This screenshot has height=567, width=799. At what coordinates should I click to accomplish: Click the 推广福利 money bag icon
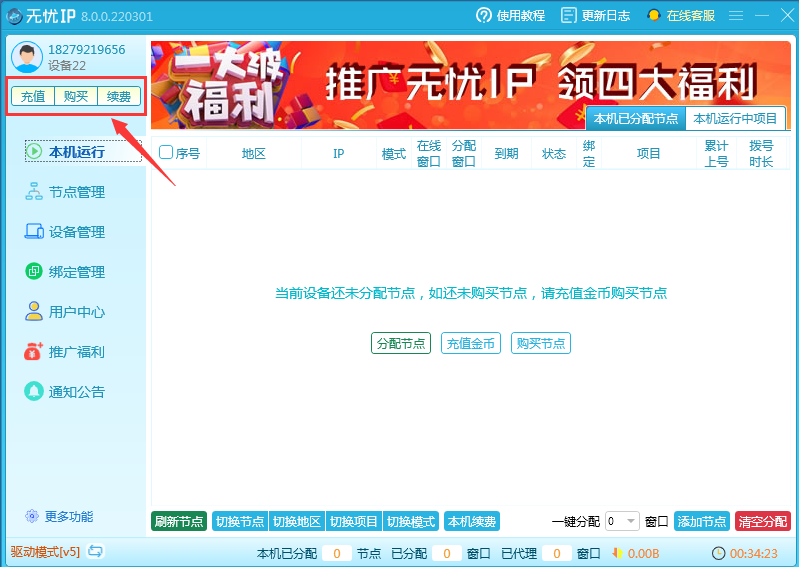(x=34, y=351)
